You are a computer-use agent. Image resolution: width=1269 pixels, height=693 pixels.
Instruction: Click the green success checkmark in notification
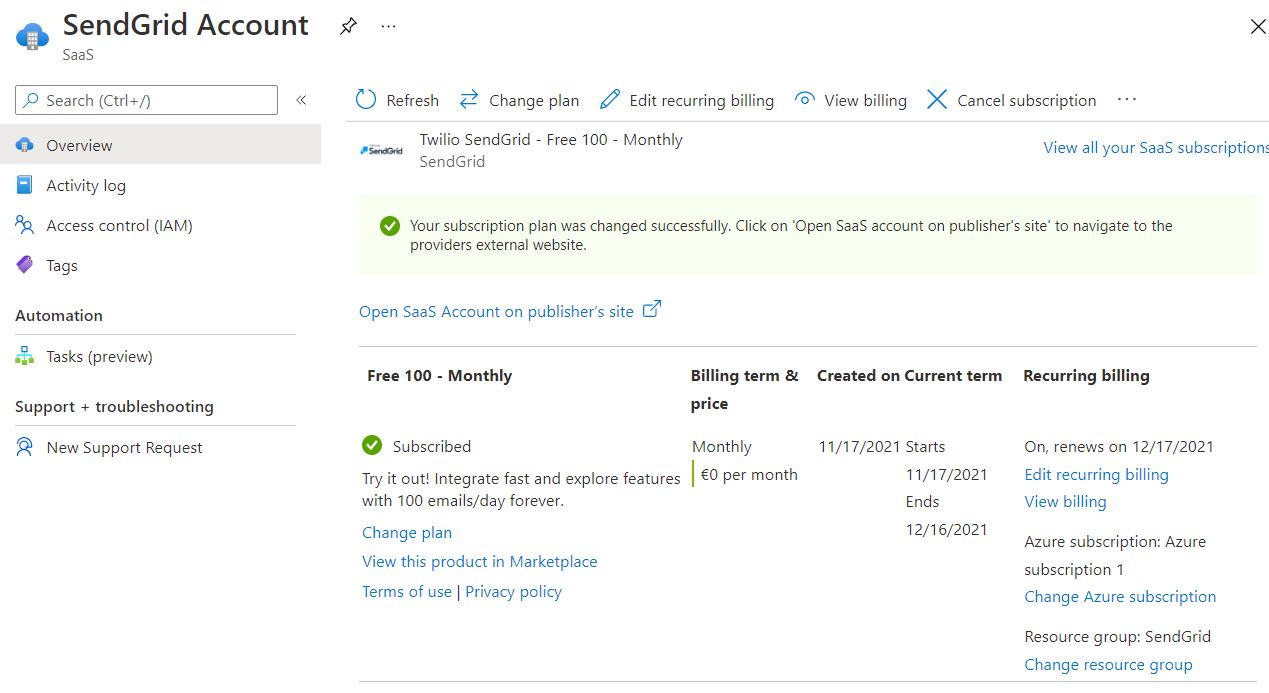click(390, 226)
